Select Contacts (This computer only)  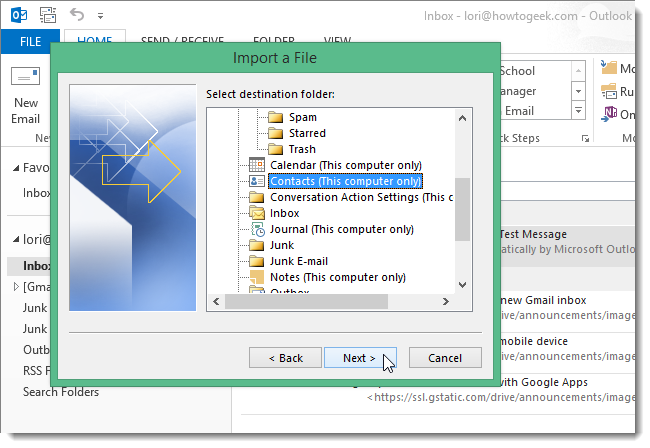[346, 181]
